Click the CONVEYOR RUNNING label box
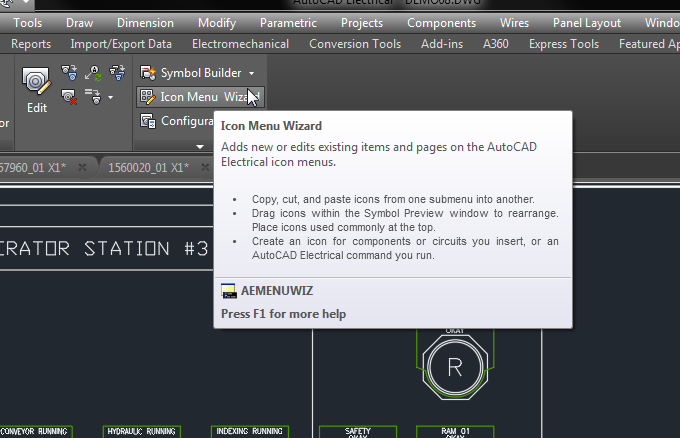680x438 pixels. coord(34,431)
